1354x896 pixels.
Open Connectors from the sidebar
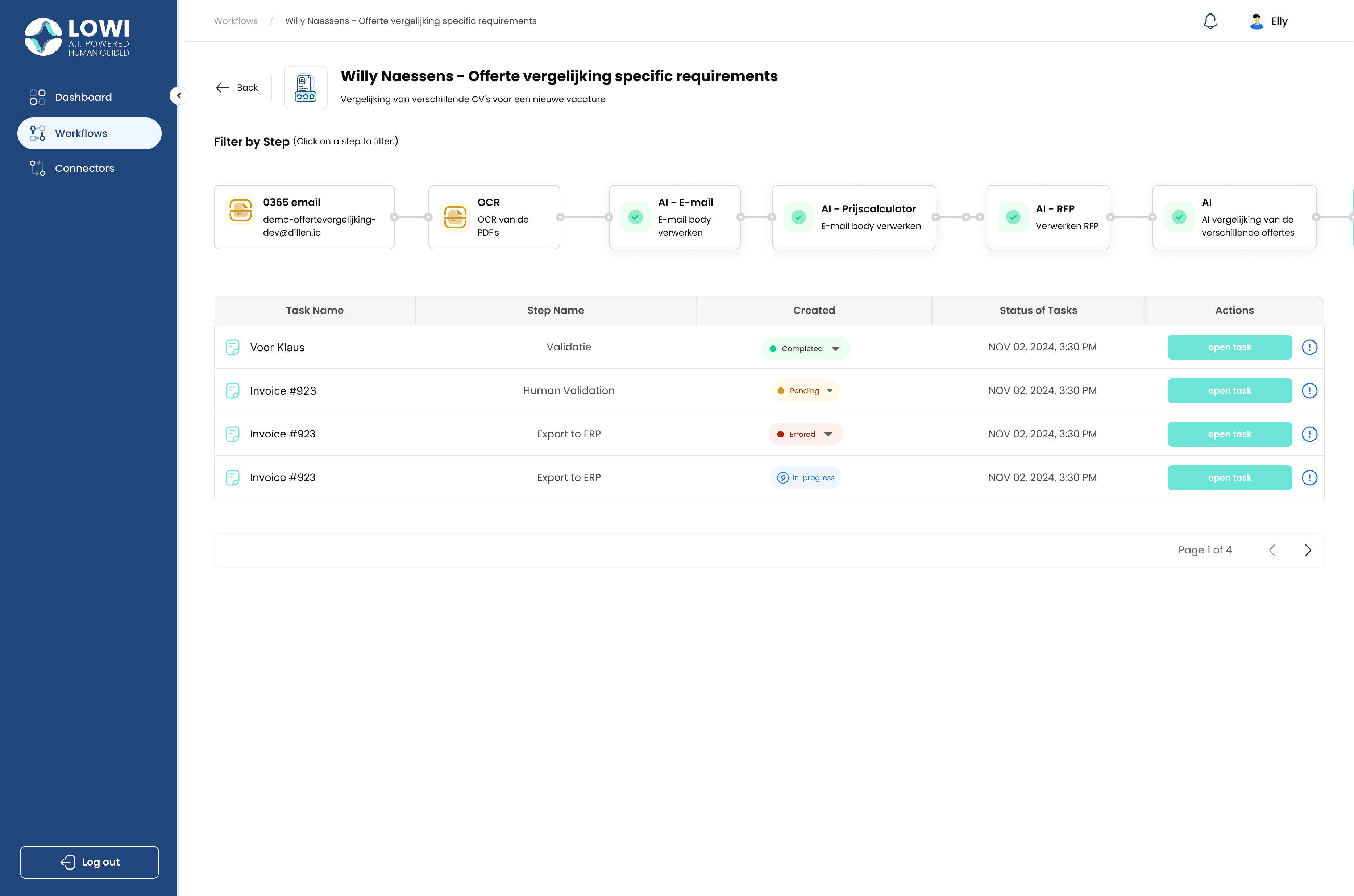point(84,168)
